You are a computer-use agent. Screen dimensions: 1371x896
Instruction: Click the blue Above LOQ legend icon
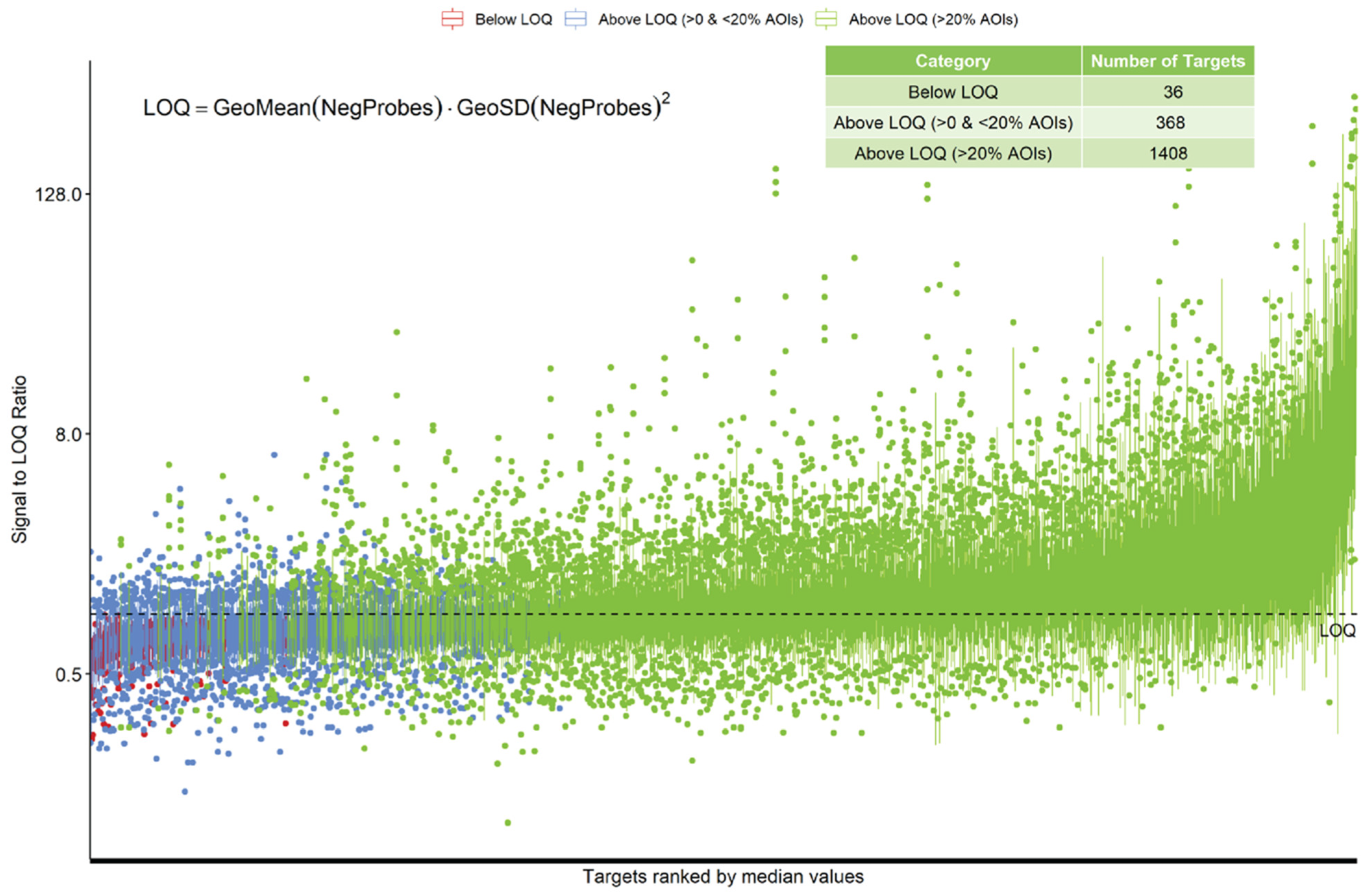click(576, 19)
